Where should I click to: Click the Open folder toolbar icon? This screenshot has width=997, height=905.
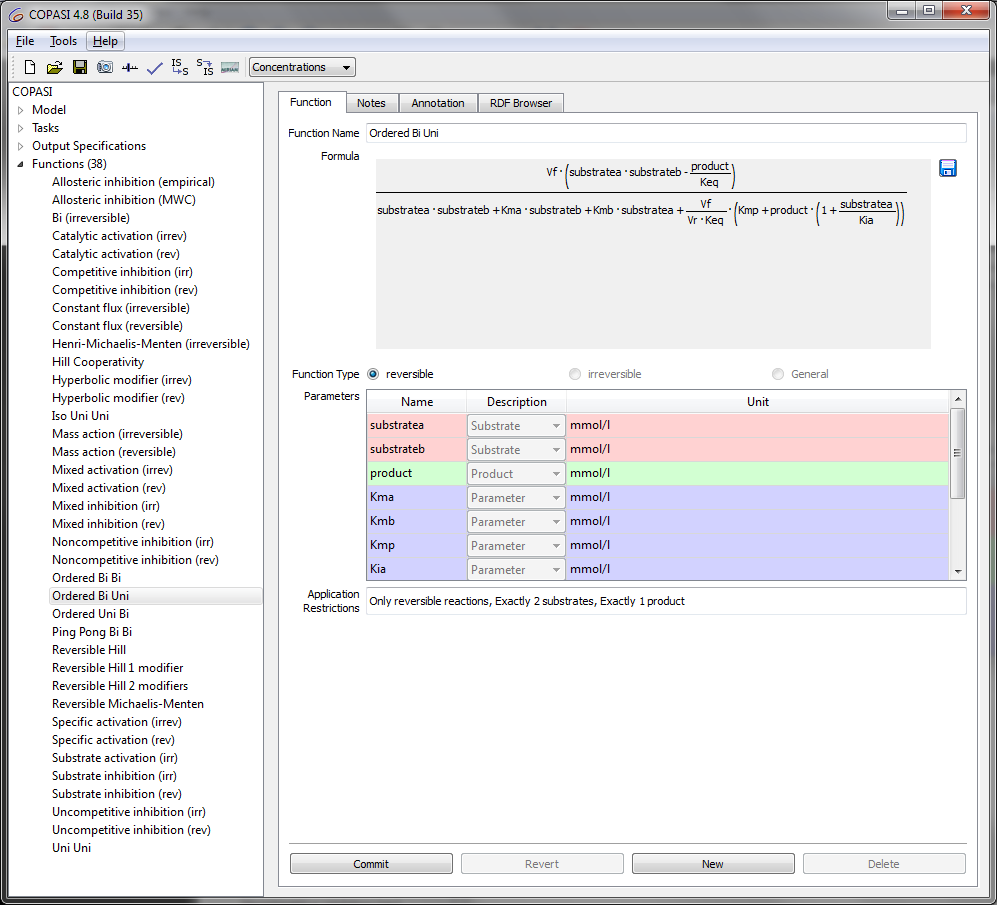[55, 68]
